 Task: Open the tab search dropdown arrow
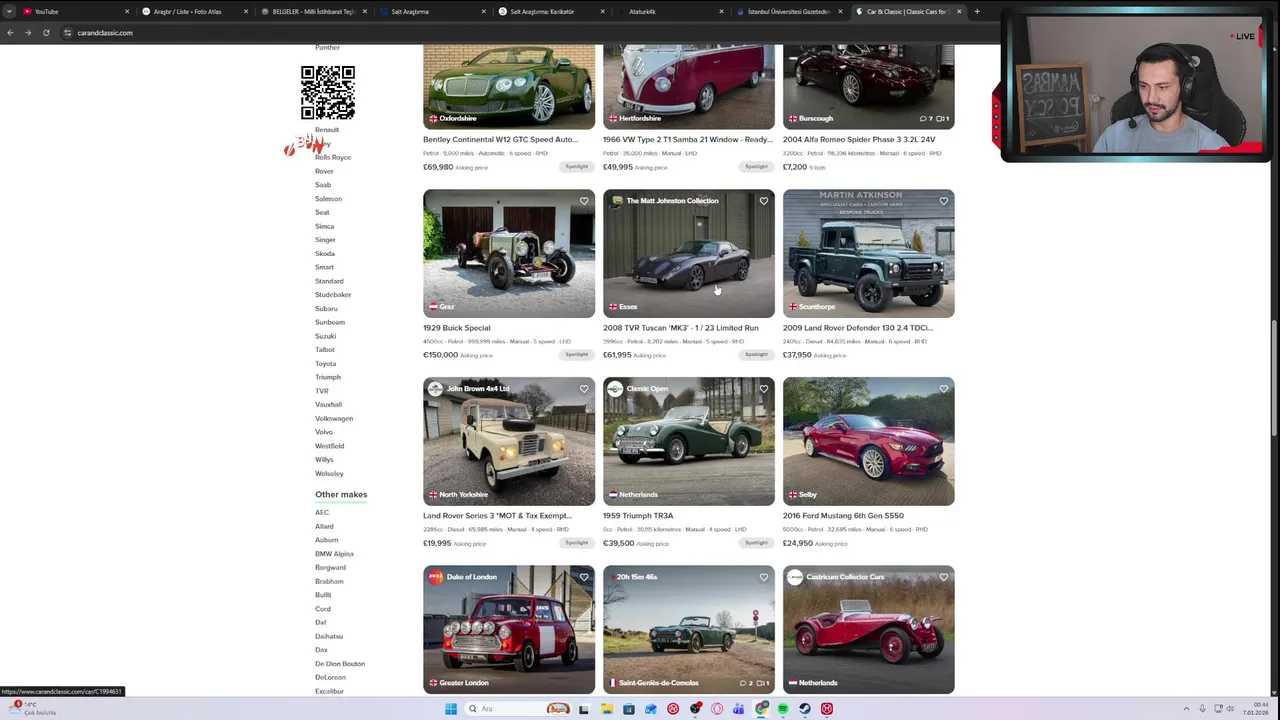click(x=10, y=11)
